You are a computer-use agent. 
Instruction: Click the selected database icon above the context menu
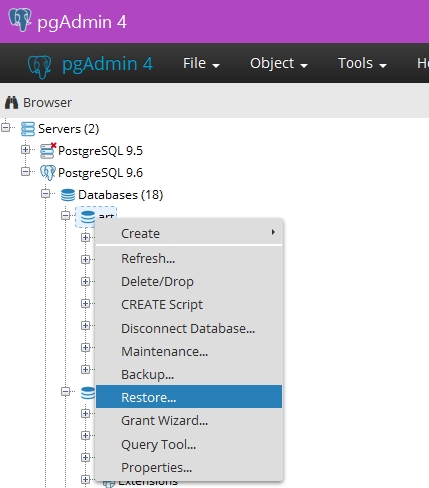[88, 217]
